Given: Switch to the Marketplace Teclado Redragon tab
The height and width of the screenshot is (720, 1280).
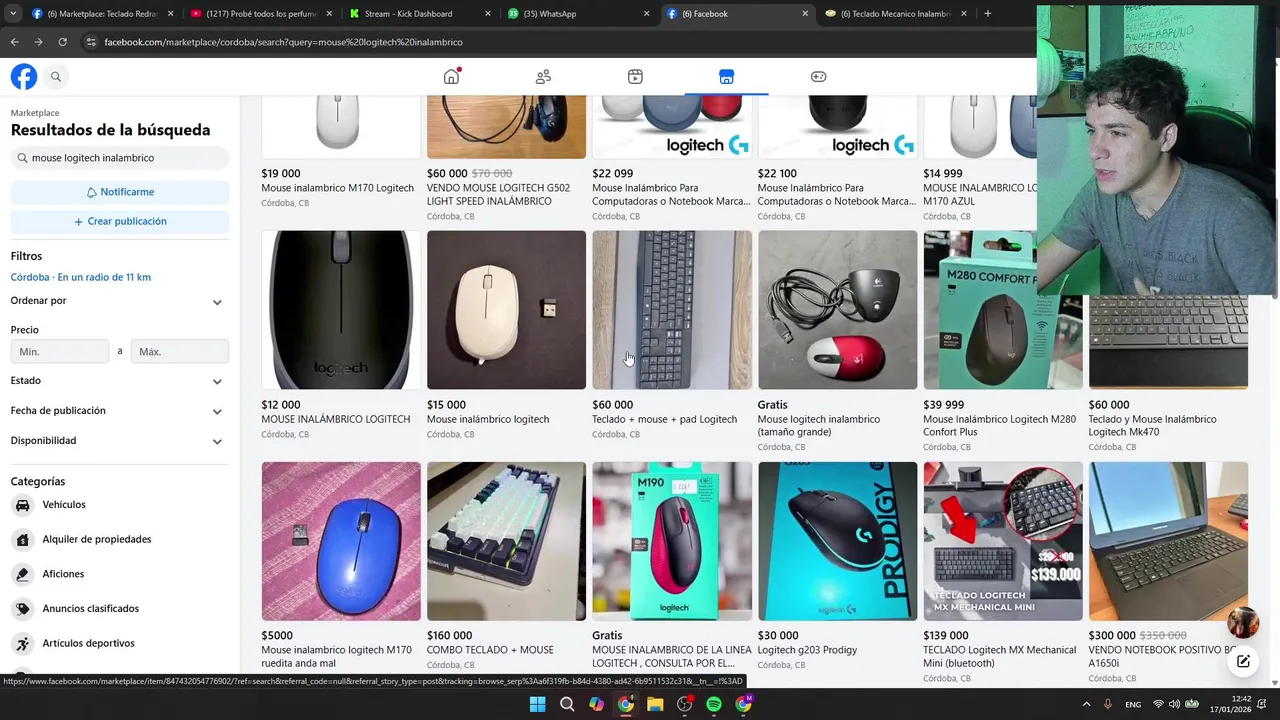Looking at the screenshot, I should point(101,14).
